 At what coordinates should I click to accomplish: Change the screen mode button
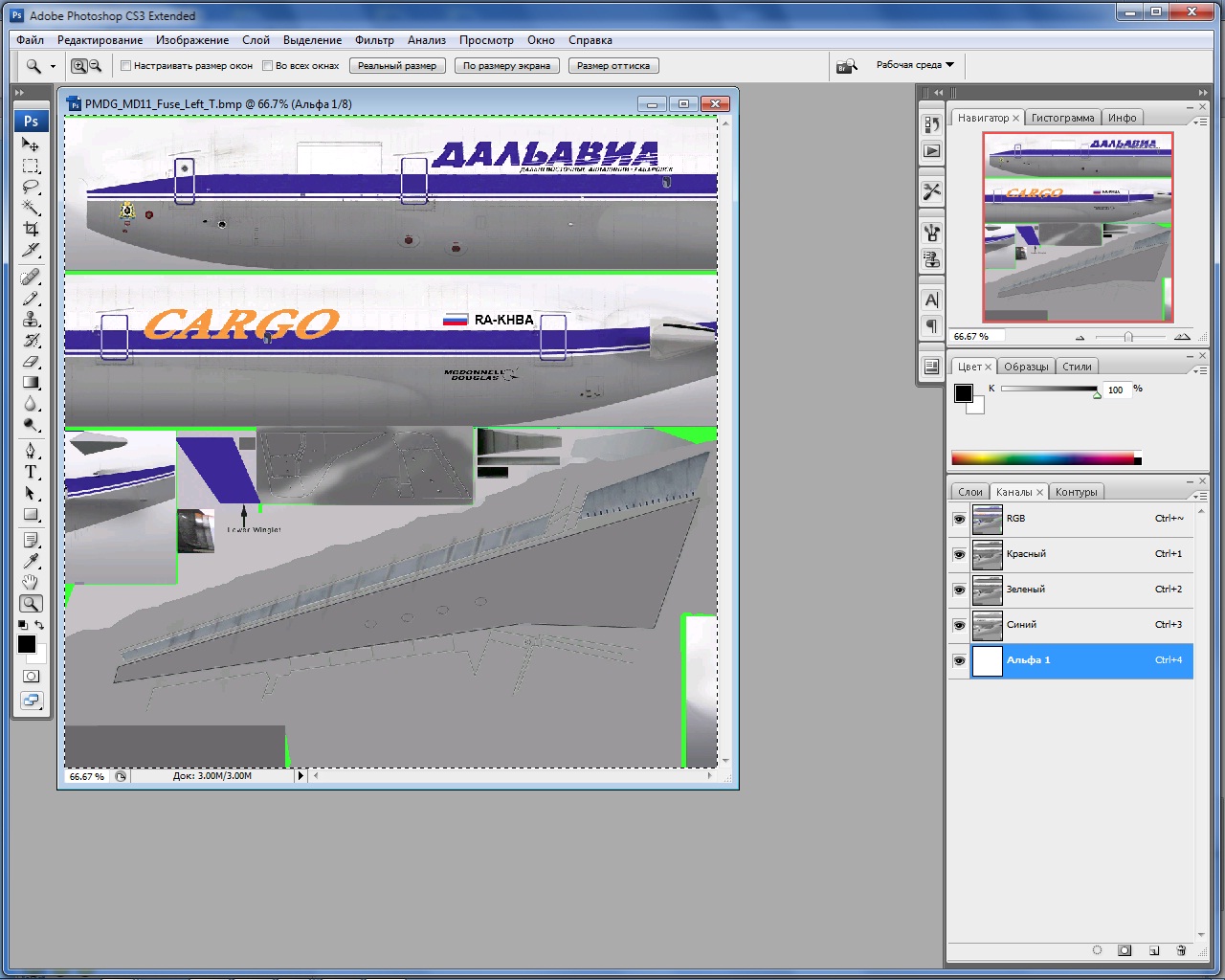coord(31,701)
